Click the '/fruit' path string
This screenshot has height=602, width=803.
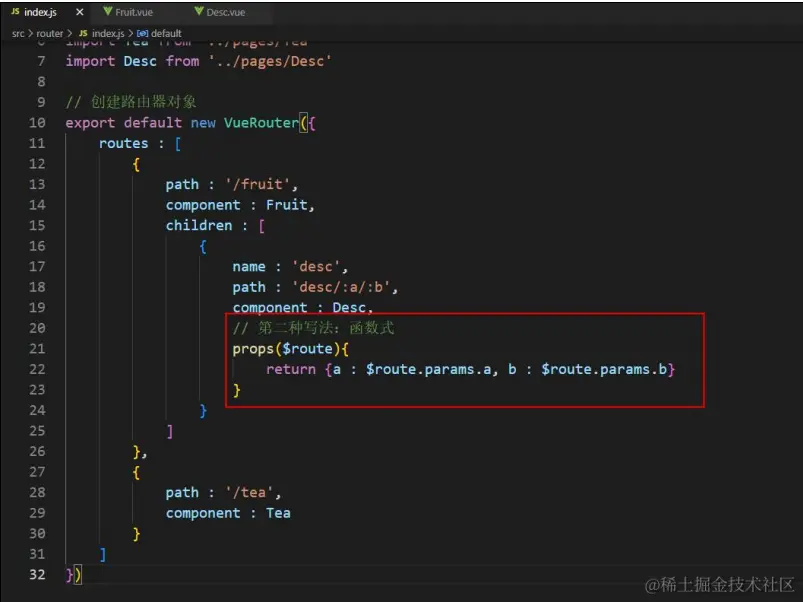[x=258, y=184]
